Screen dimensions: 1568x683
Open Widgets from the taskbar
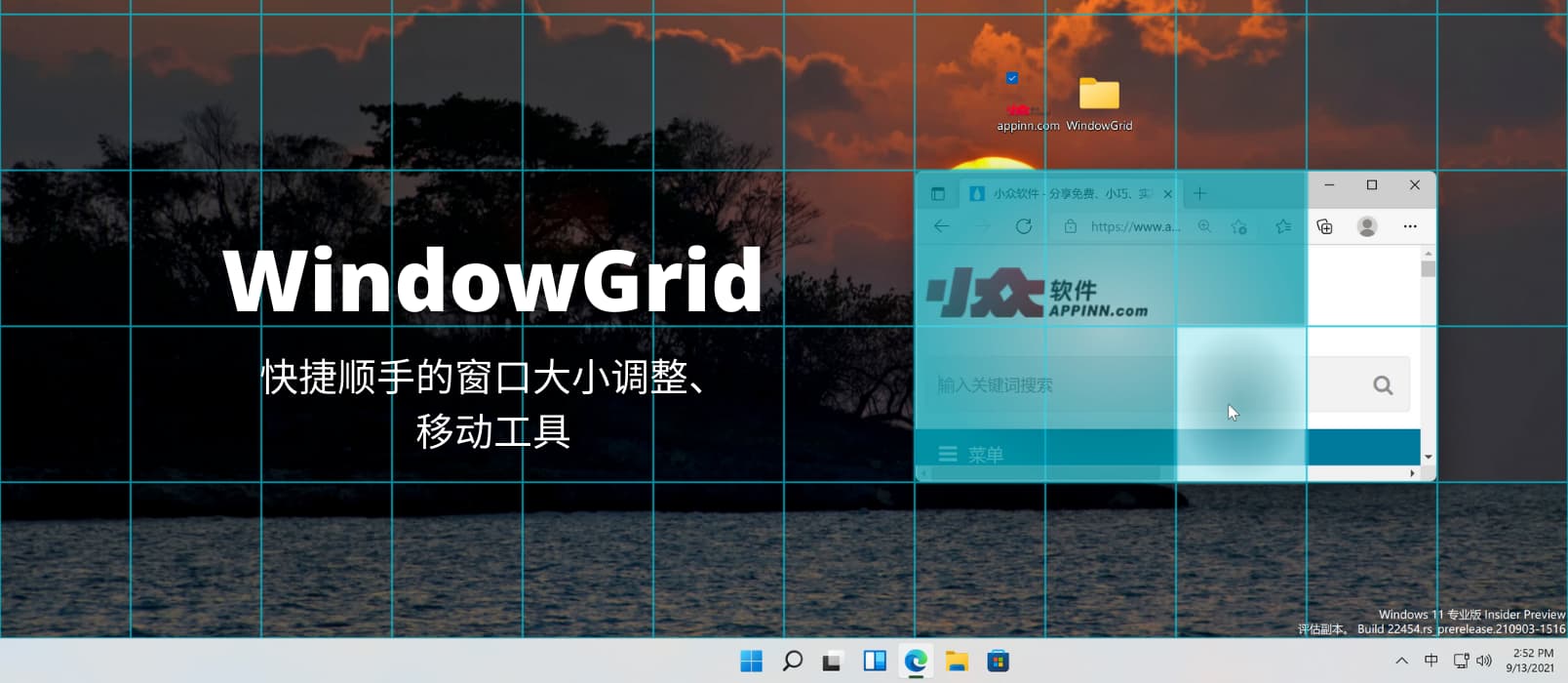pyautogui.click(x=875, y=661)
